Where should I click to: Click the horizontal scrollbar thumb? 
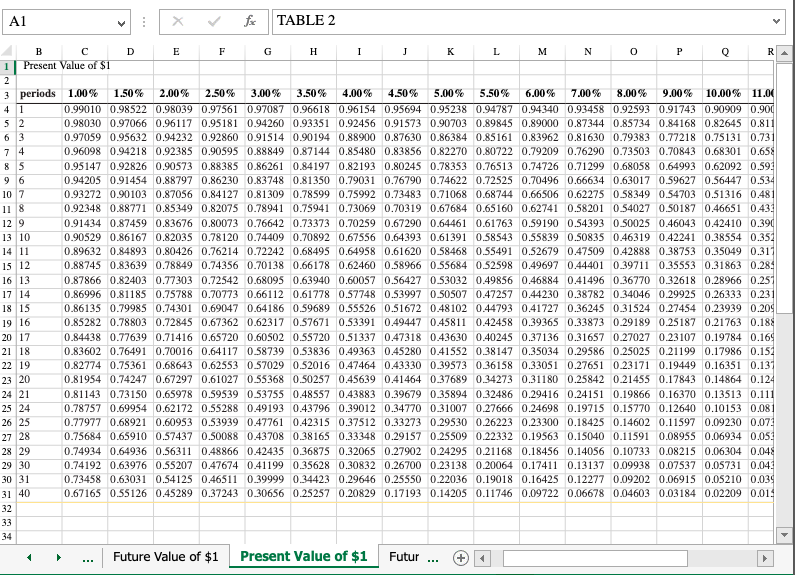(595, 559)
